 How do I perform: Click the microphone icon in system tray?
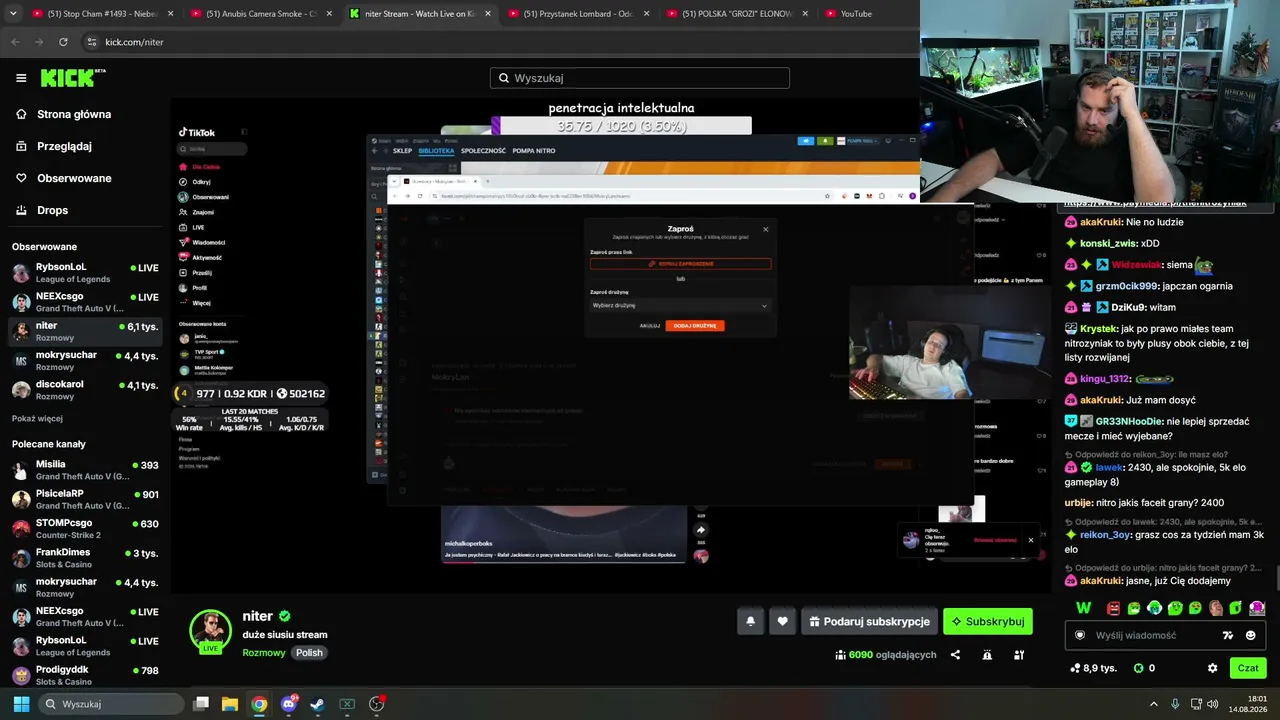coord(1175,704)
